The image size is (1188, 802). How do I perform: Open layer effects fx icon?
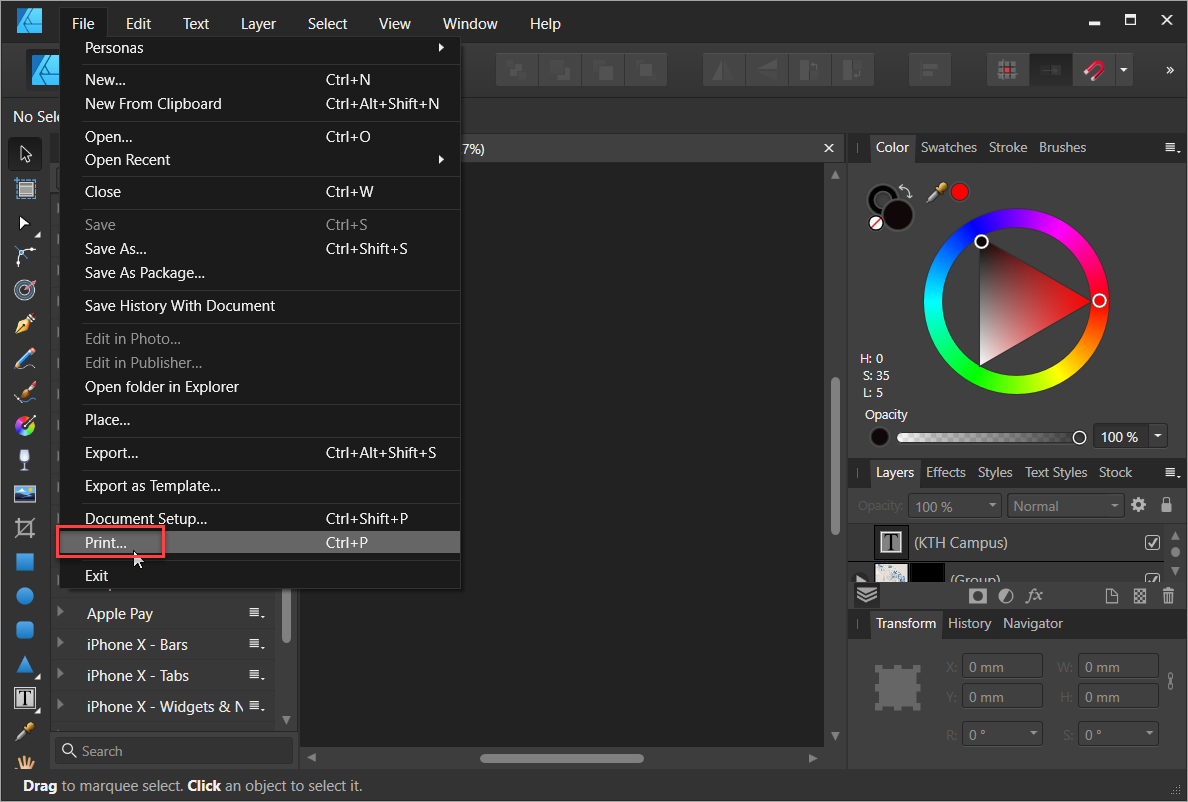(x=1034, y=596)
